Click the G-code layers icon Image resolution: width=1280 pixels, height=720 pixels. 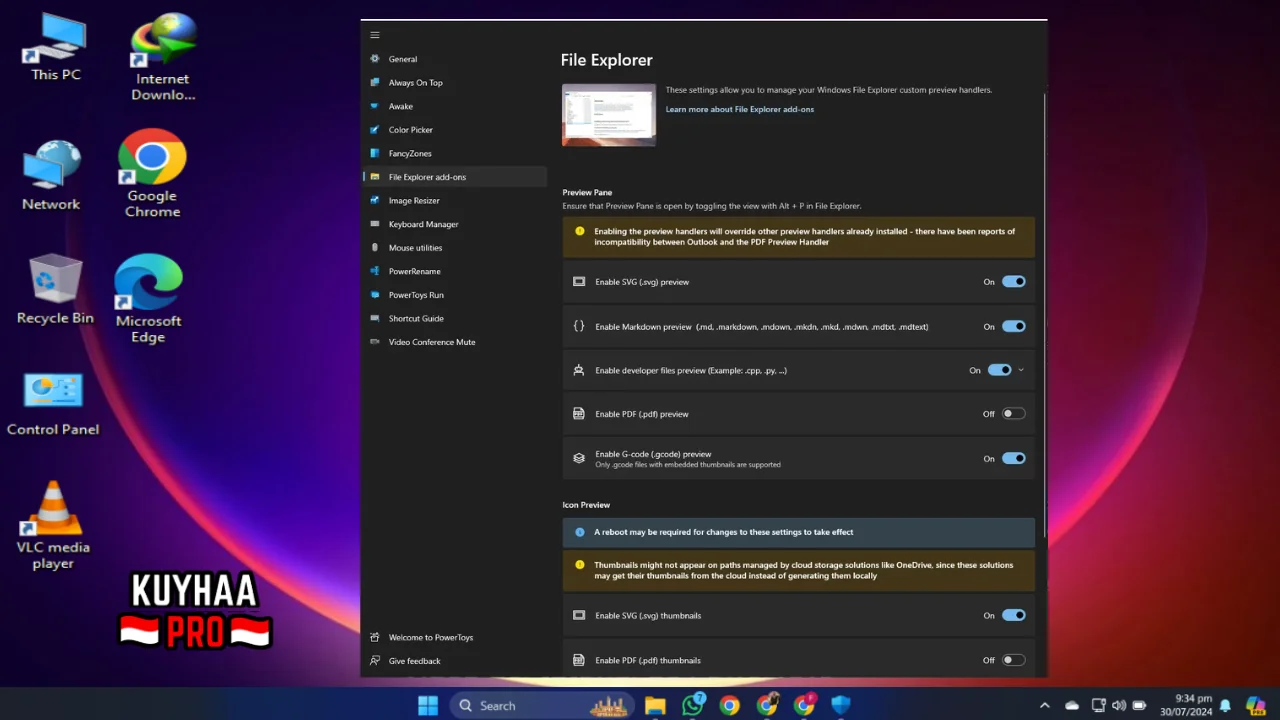(579, 458)
